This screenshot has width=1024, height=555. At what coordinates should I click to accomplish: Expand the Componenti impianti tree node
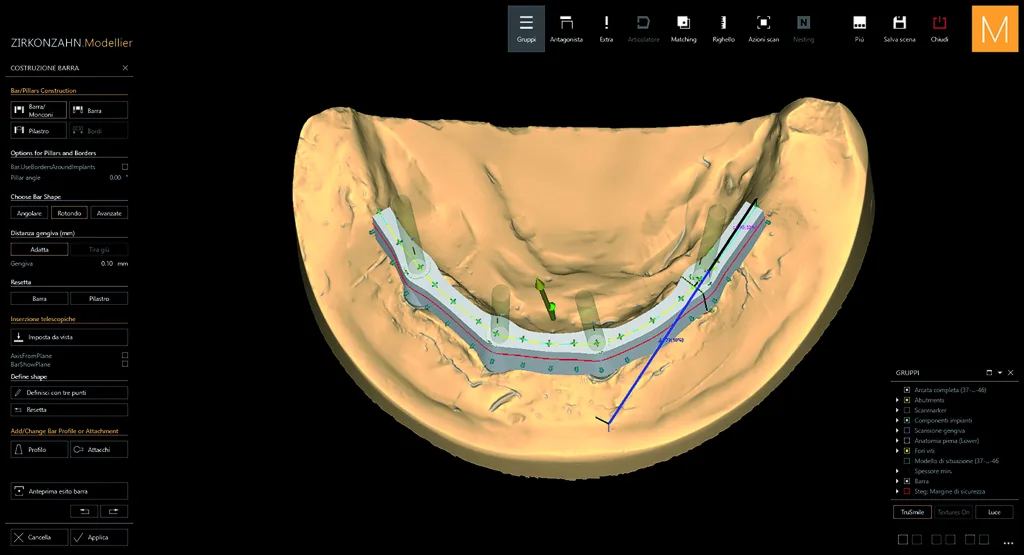click(897, 420)
